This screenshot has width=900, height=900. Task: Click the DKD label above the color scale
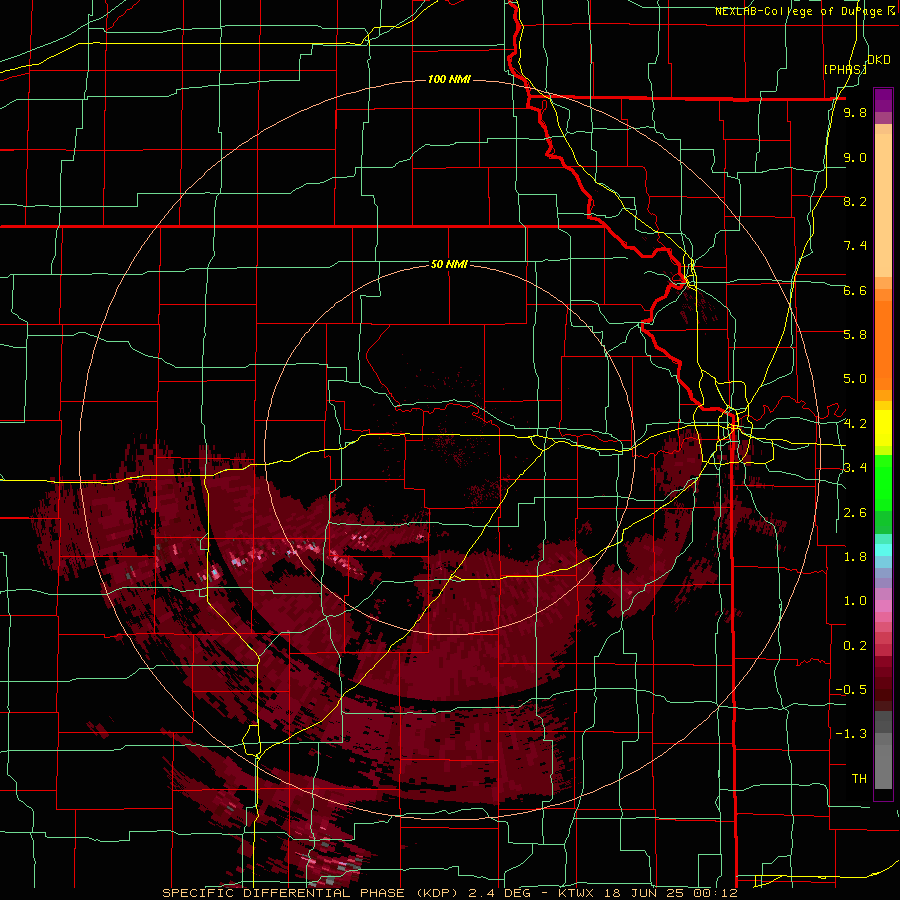(x=879, y=60)
